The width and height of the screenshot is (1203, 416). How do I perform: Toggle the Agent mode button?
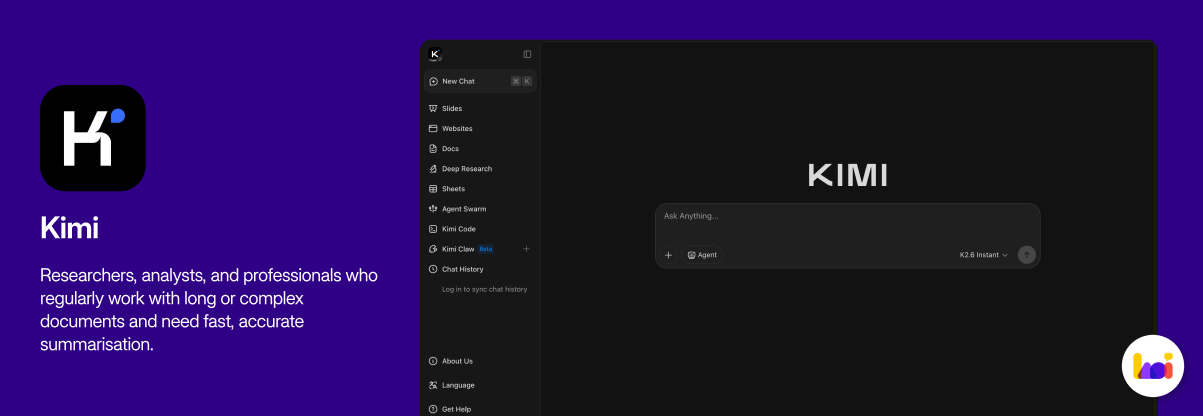[x=702, y=255]
